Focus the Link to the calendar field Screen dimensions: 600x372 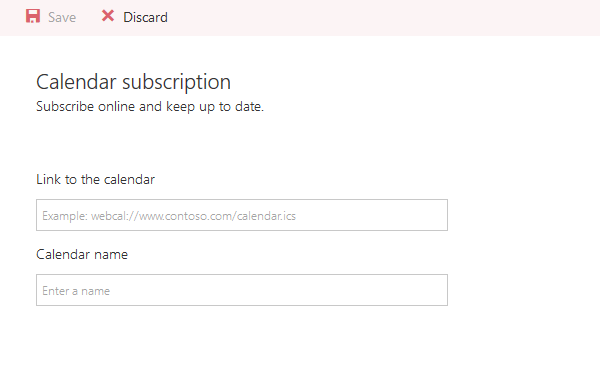click(242, 215)
